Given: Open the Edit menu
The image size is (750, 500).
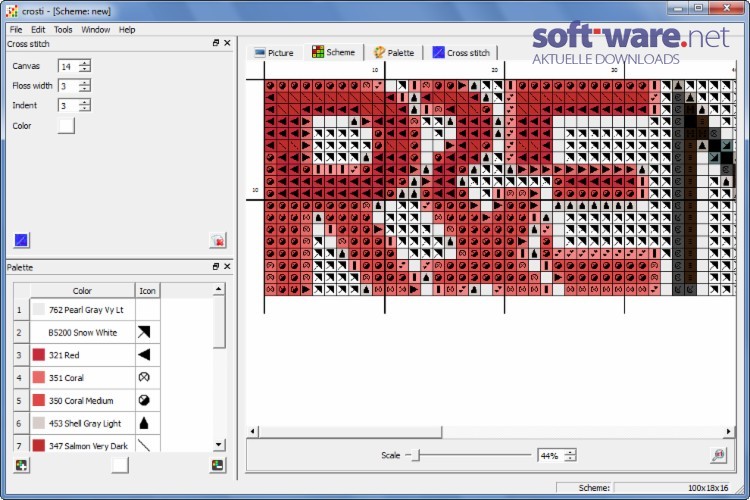Looking at the screenshot, I should pyautogui.click(x=38, y=30).
